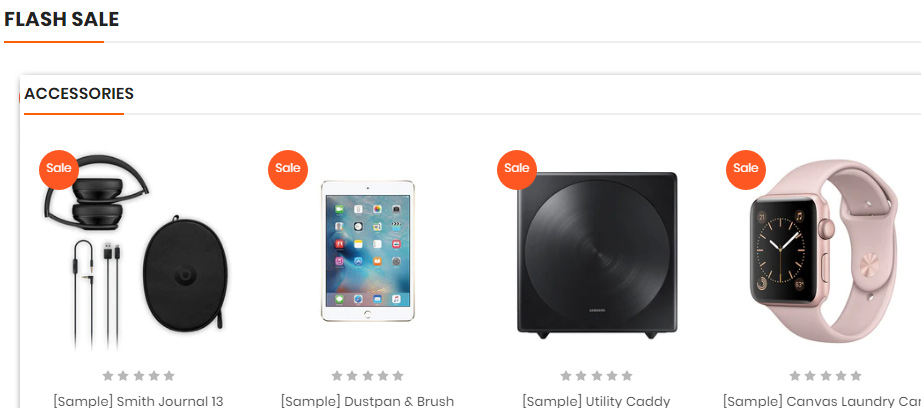Screen dimensions: 921x408
Task: Open the [Sample] Utility Caddy link
Action: 596,402
